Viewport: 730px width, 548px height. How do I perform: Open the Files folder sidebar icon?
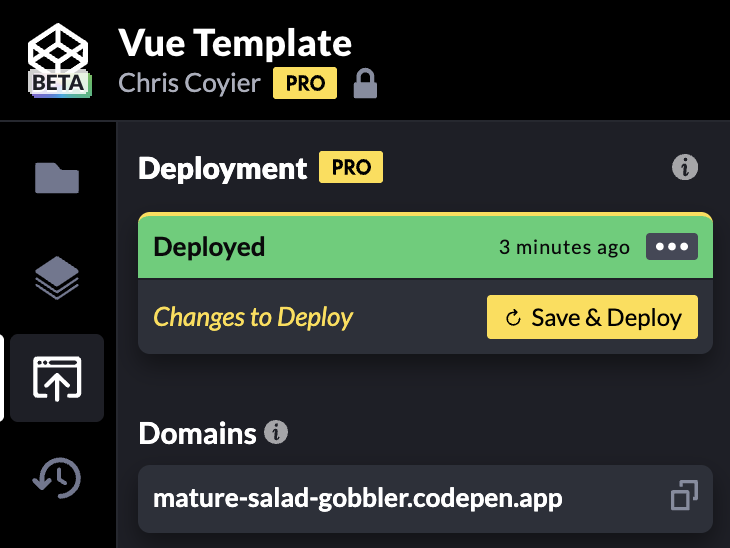click(x=57, y=178)
